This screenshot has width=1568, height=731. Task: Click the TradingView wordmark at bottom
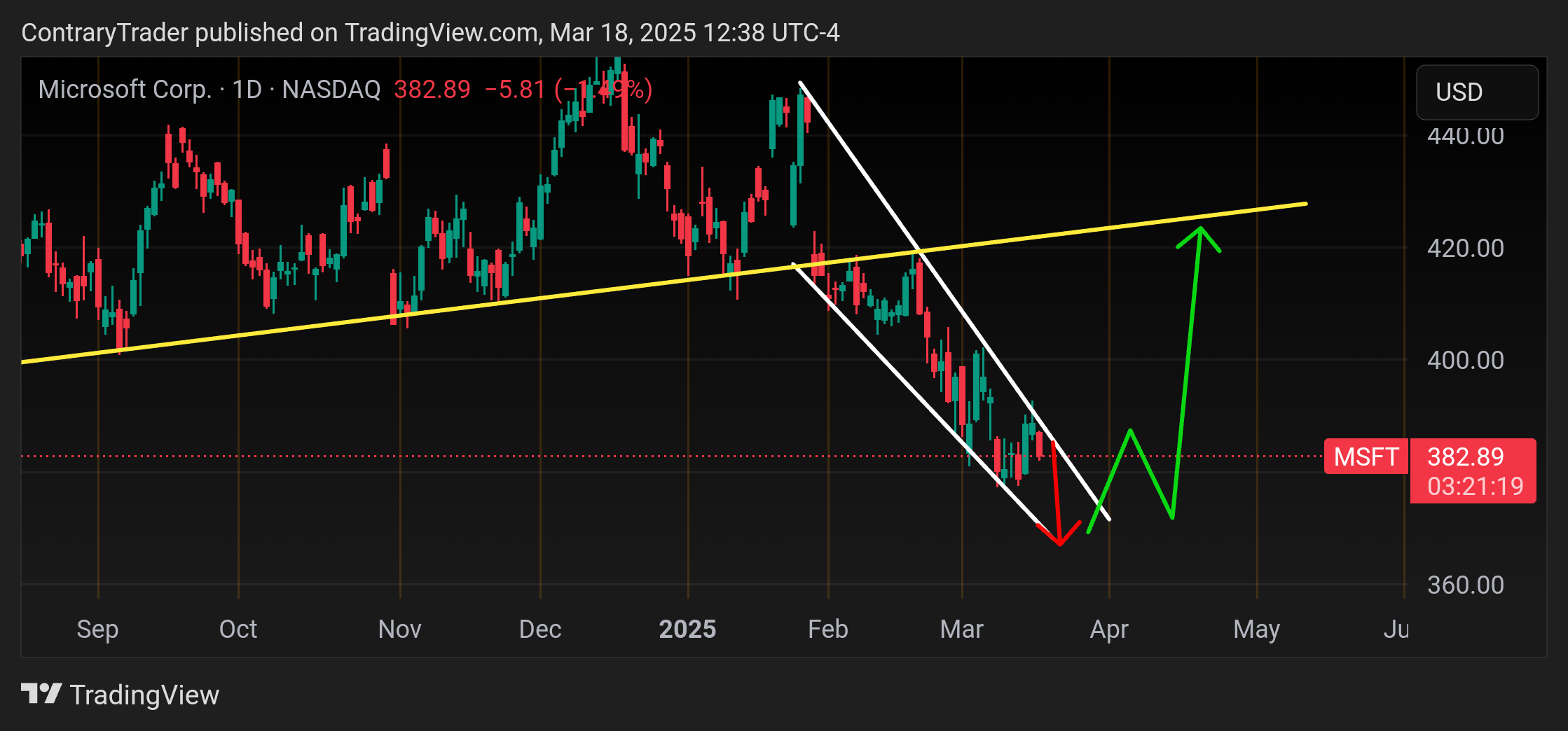point(144,695)
